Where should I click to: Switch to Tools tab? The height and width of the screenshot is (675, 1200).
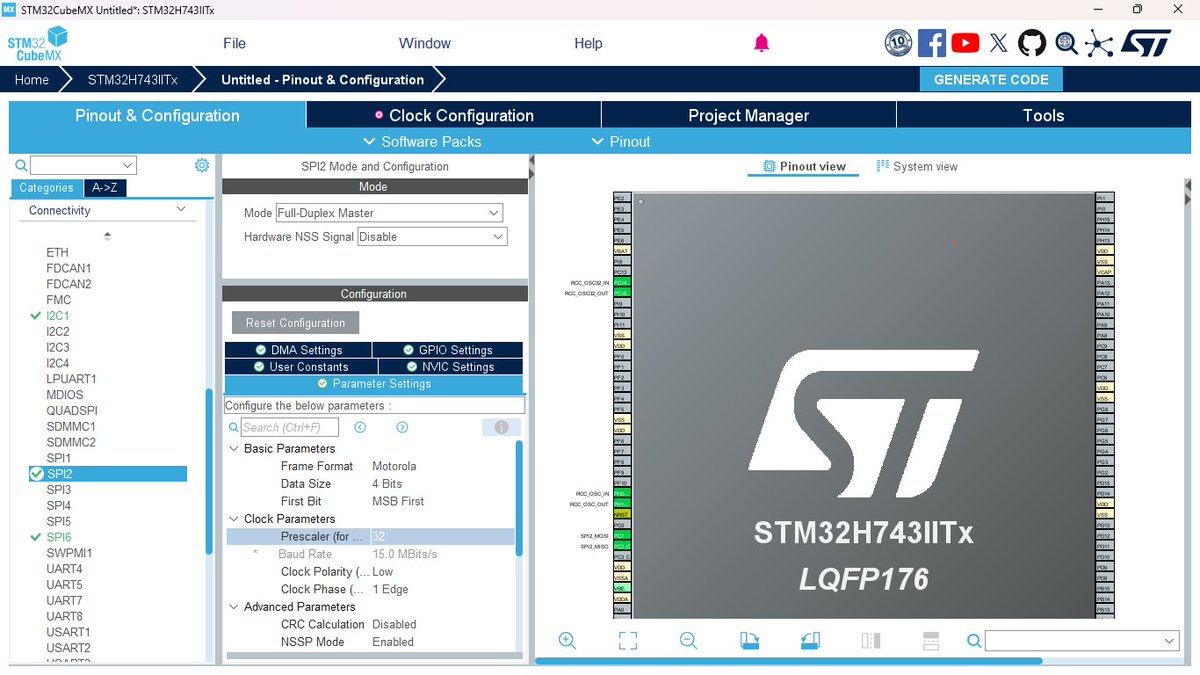pos(1043,115)
